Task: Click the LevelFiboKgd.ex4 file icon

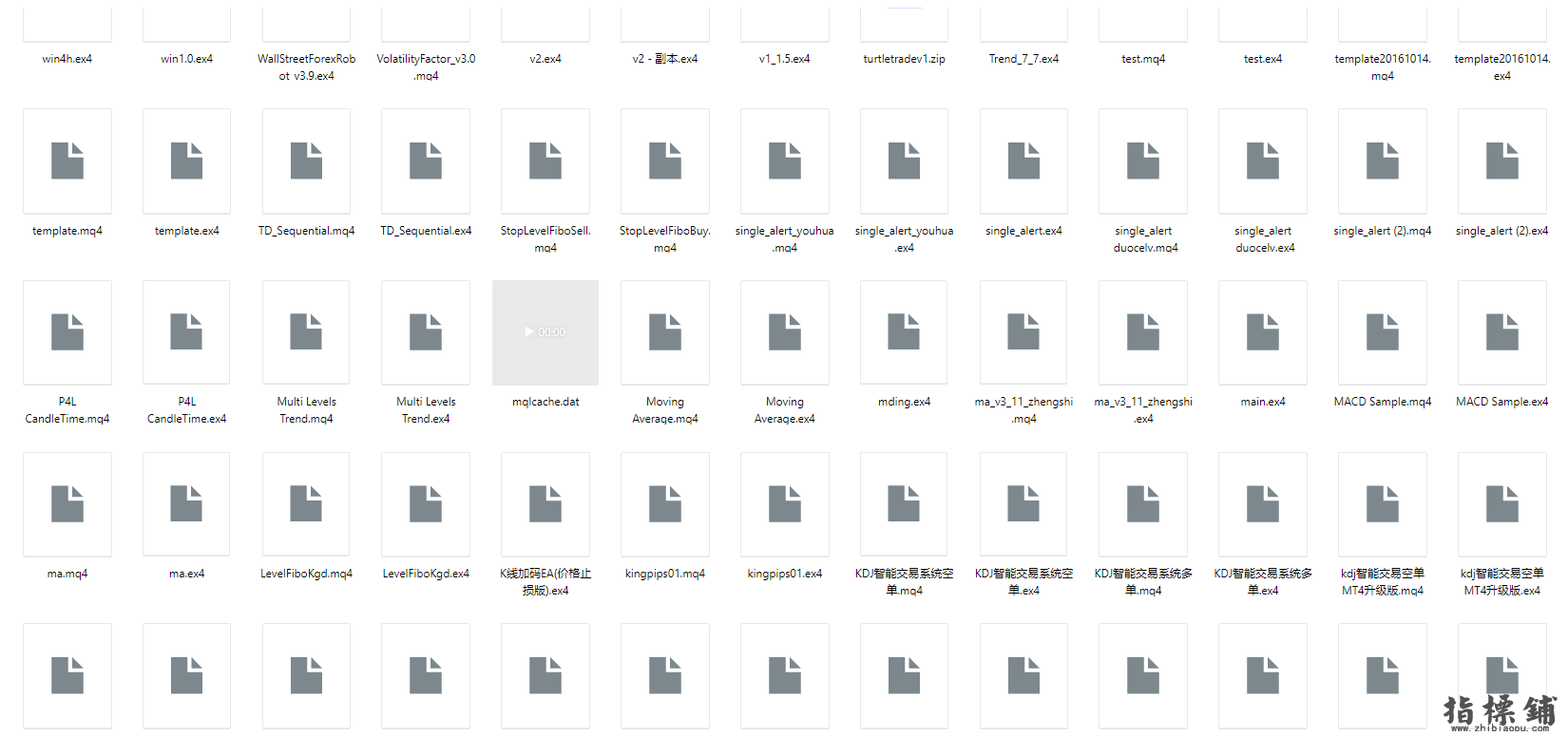Action: [426, 504]
